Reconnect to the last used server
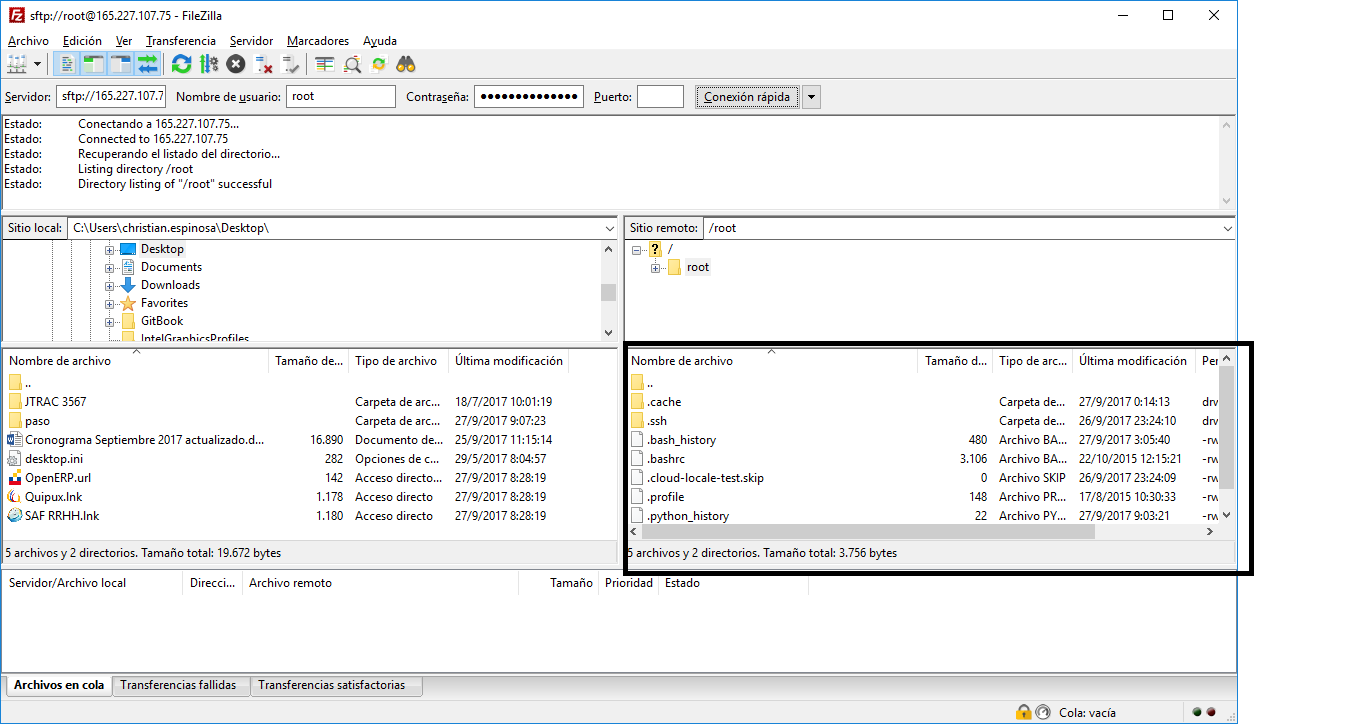The height and width of the screenshot is (724, 1350). (290, 64)
